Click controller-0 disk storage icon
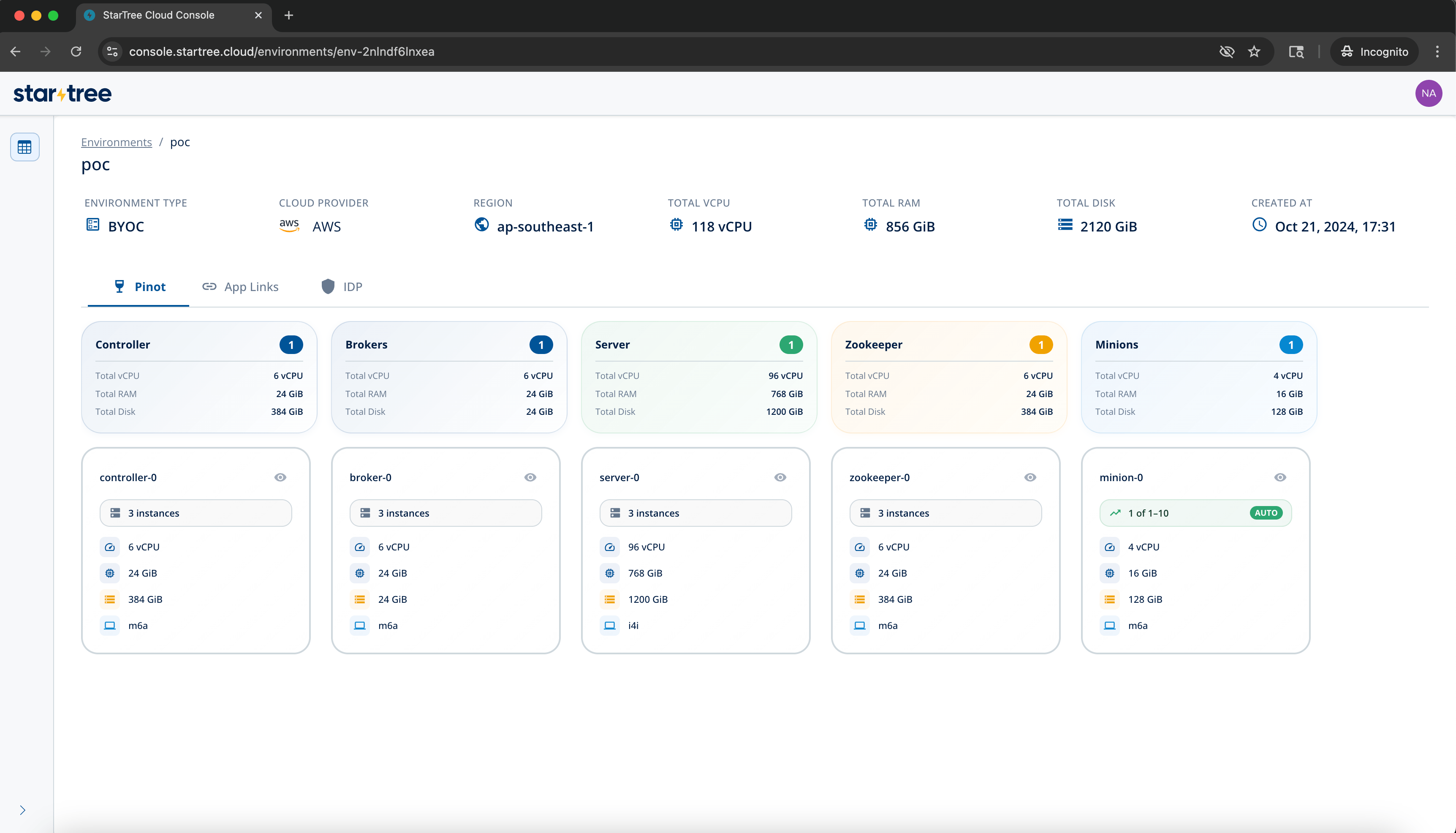Viewport: 1456px width, 833px height. point(110,599)
